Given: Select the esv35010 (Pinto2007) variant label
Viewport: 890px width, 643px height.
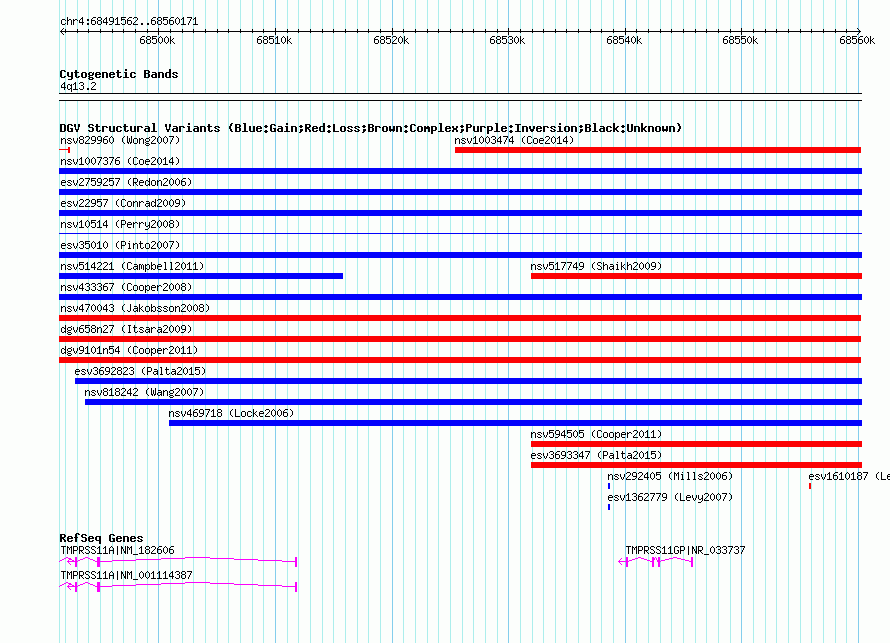Looking at the screenshot, I should [120, 245].
